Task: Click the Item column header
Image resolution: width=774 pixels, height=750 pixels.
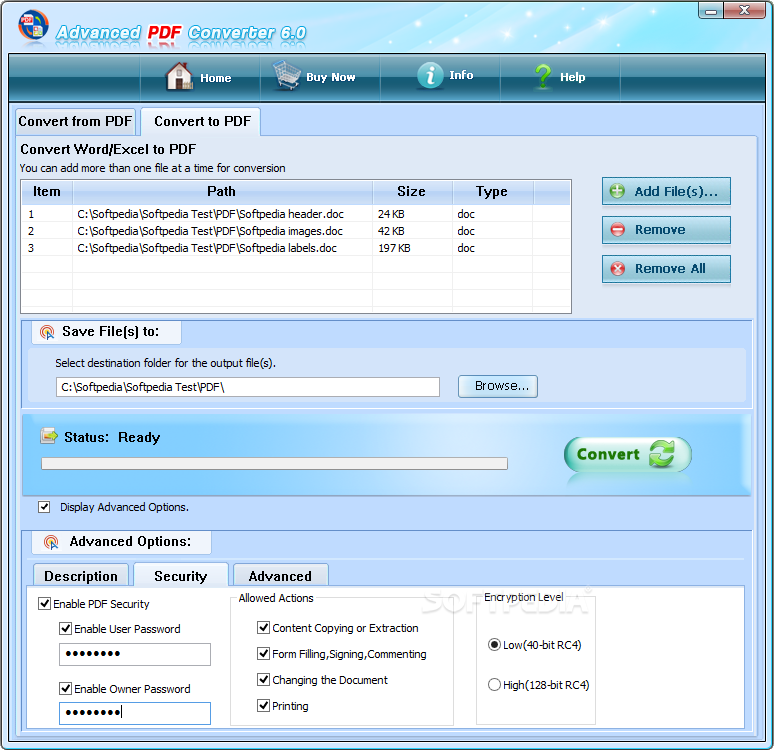Action: 47,192
